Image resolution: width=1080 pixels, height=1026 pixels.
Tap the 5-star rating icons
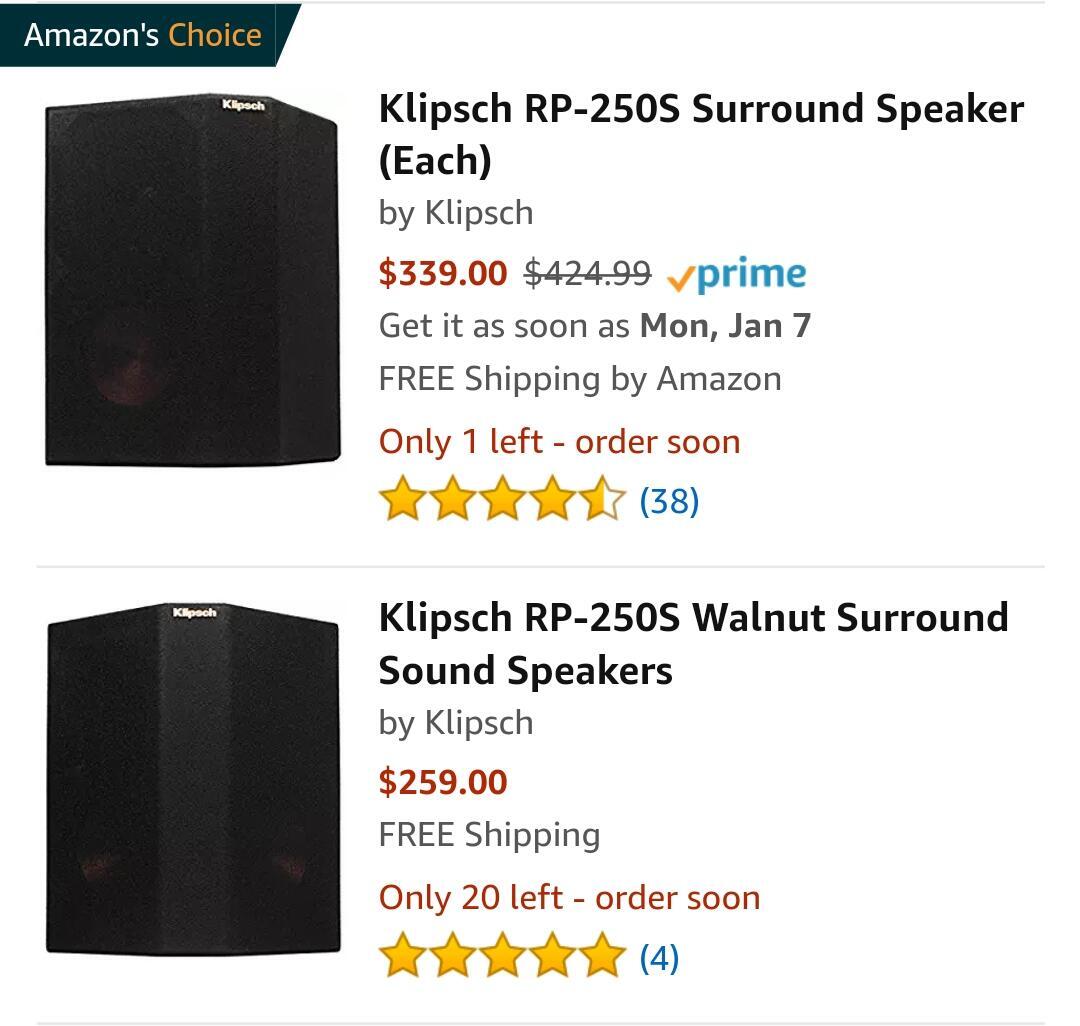[x=502, y=956]
